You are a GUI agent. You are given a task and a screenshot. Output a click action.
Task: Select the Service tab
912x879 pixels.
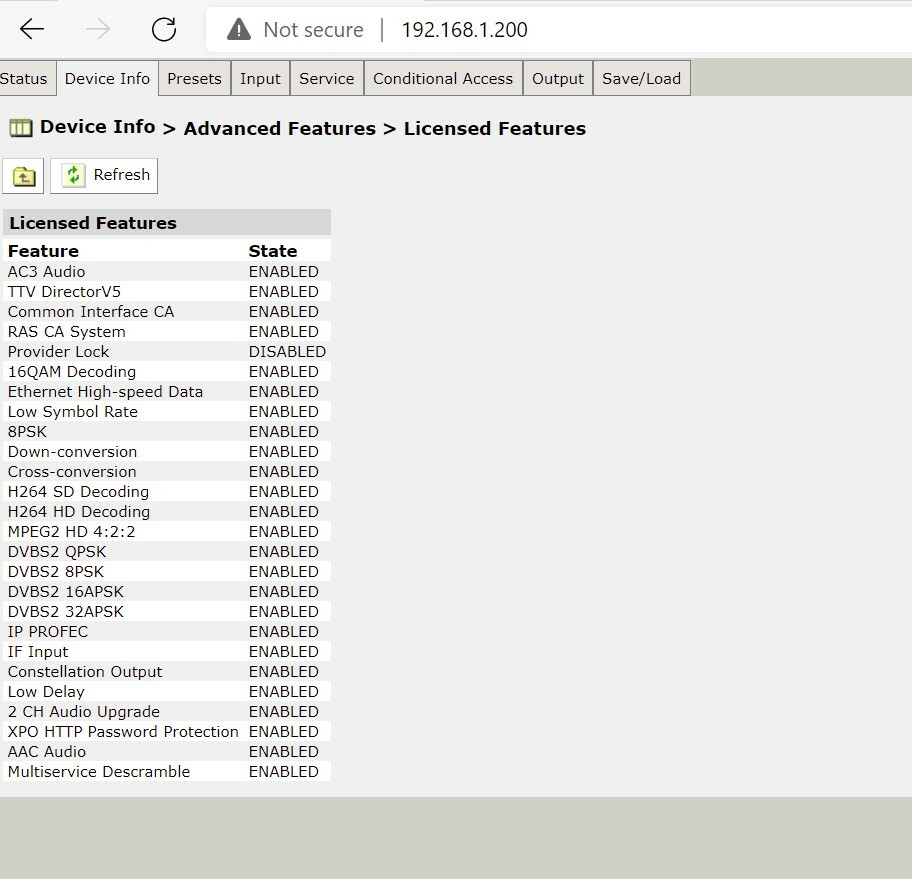click(326, 79)
